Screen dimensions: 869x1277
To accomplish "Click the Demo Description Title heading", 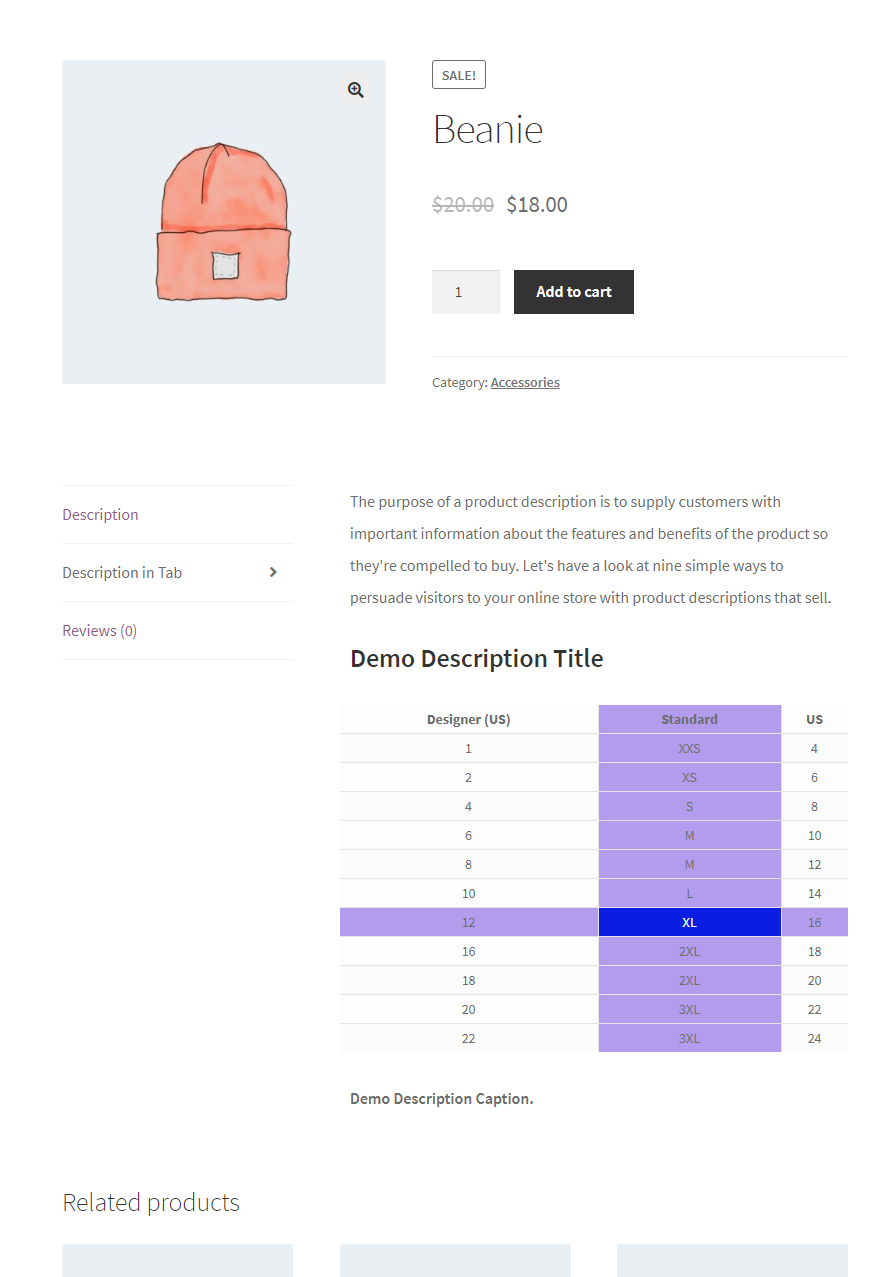I will pyautogui.click(x=476, y=658).
